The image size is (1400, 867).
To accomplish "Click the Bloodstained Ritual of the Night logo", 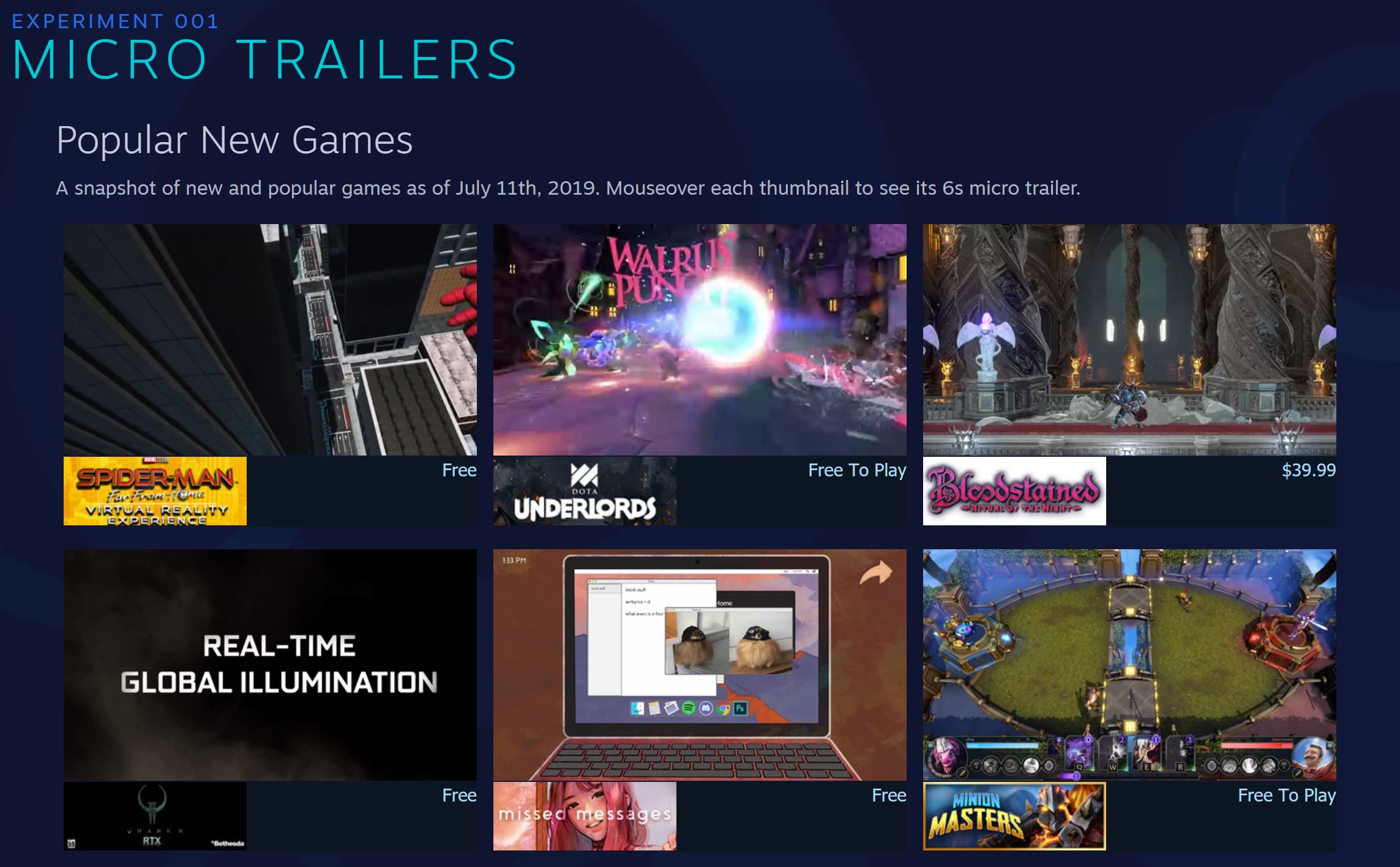I will point(1014,491).
